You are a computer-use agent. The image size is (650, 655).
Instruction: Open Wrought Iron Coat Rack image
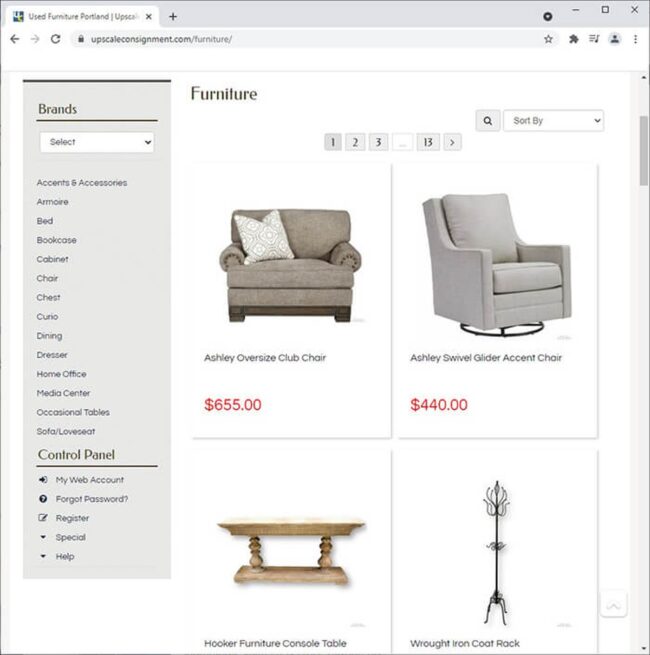(x=497, y=553)
